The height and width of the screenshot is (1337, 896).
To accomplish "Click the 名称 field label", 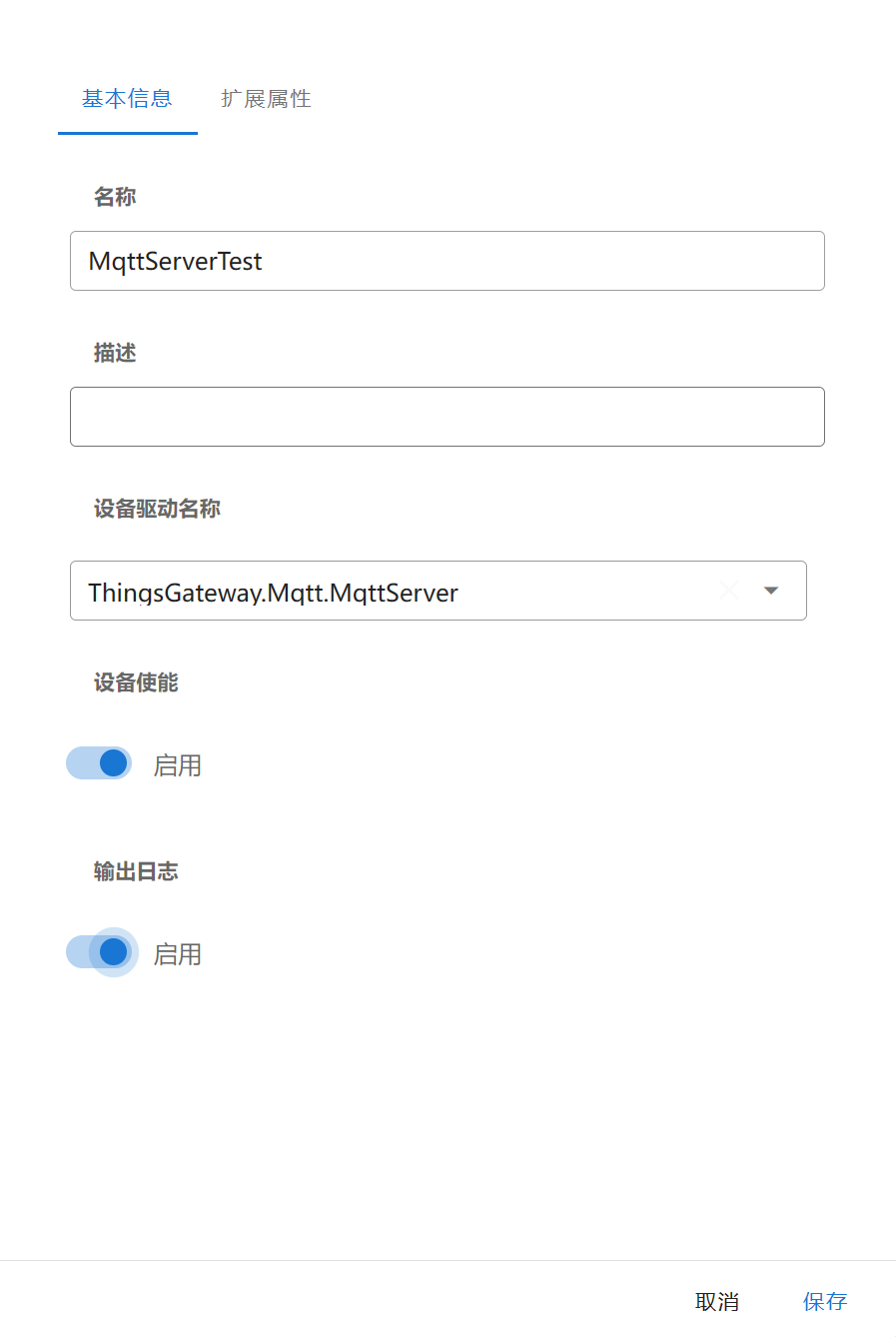I will [x=115, y=197].
